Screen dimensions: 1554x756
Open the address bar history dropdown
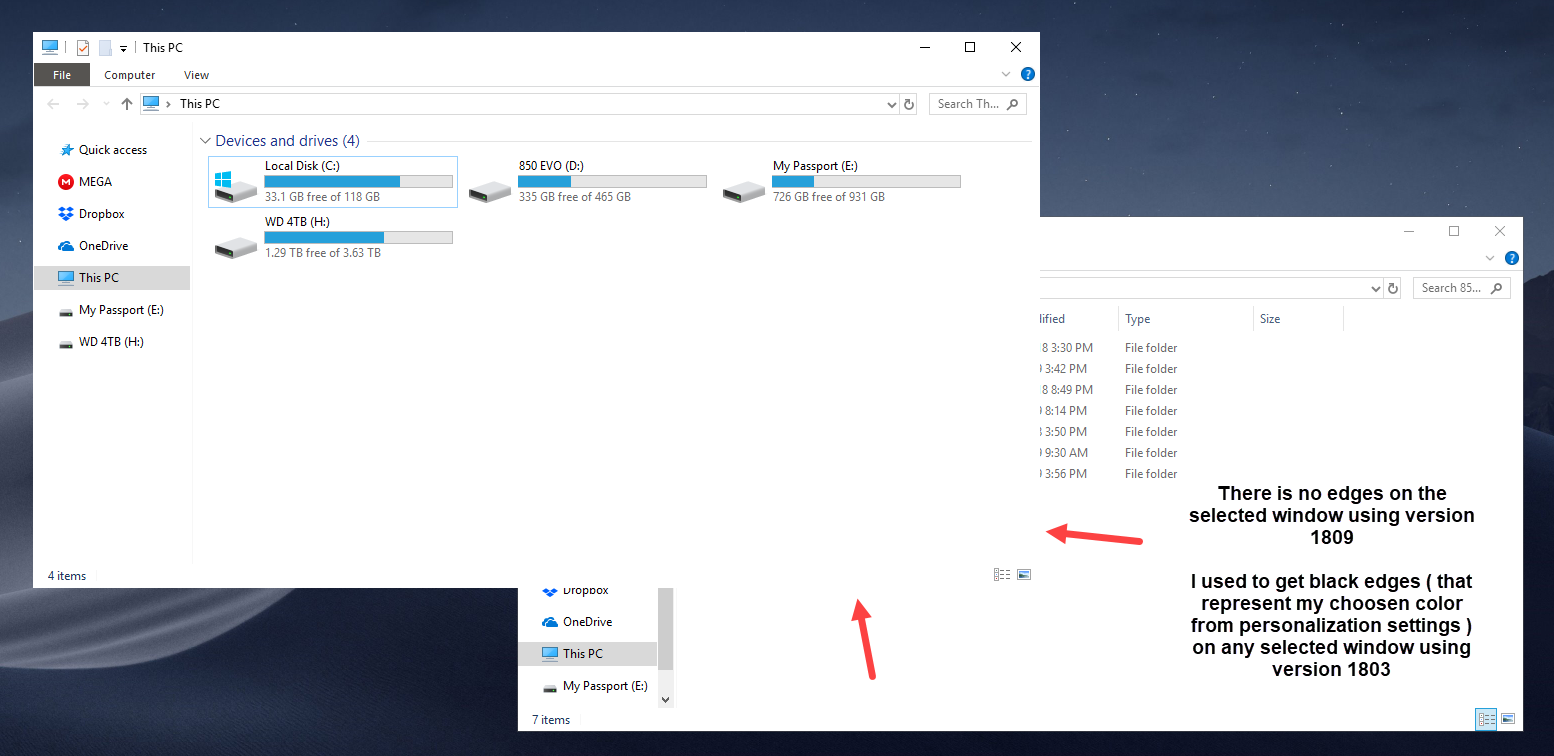point(891,104)
